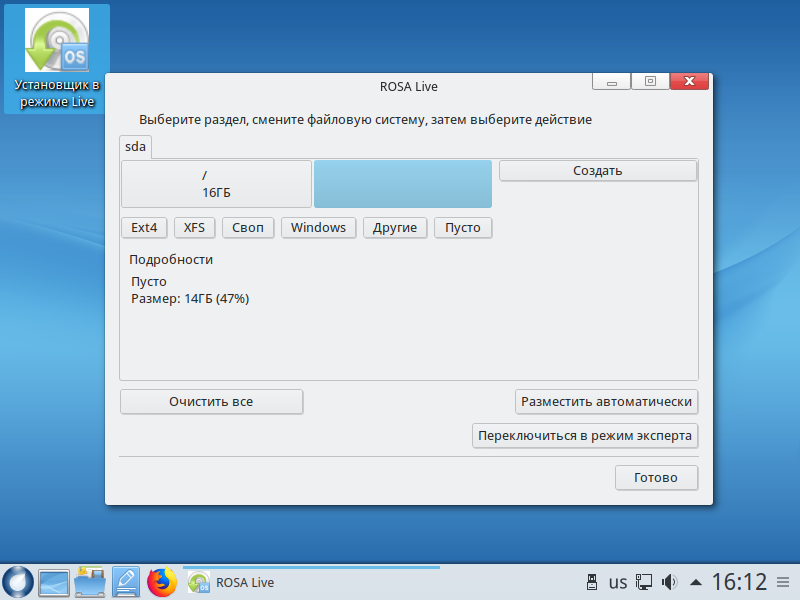This screenshot has height=600, width=800.
Task: Select the empty blue partition space
Action: coord(403,183)
